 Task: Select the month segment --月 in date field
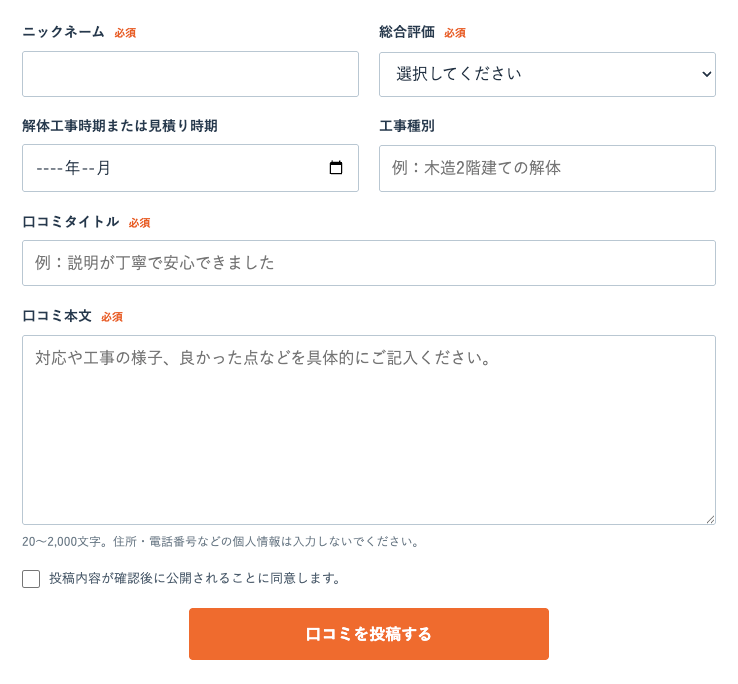(96, 168)
